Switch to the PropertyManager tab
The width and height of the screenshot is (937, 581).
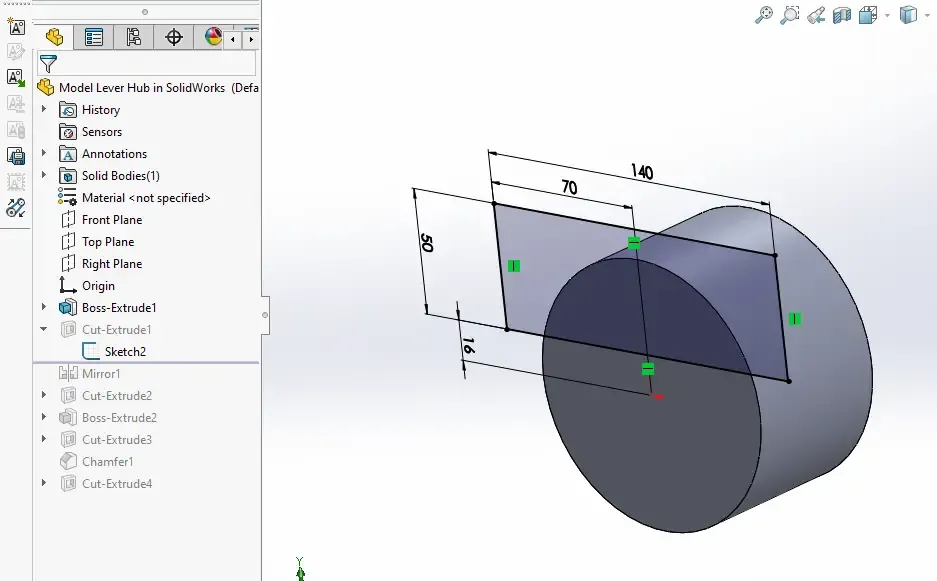[x=94, y=37]
